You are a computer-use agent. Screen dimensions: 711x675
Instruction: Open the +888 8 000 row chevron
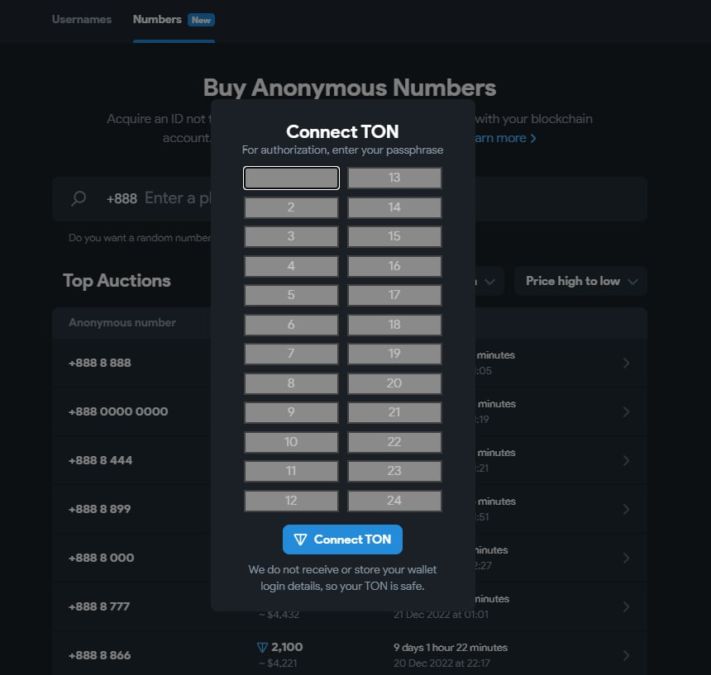coord(626,558)
